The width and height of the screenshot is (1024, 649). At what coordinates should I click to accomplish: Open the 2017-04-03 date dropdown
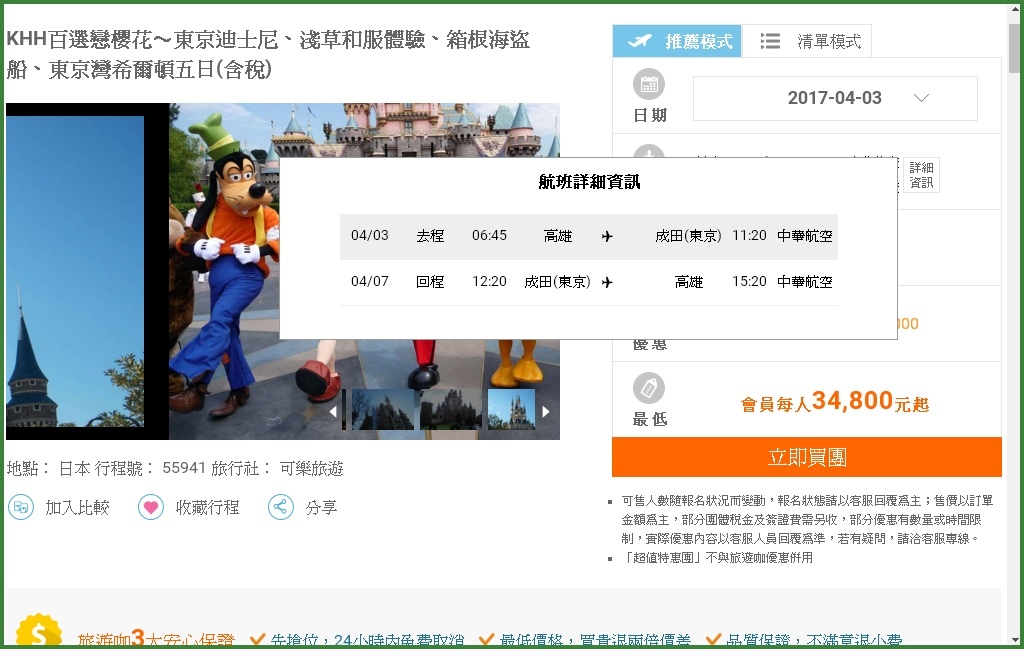[x=835, y=98]
